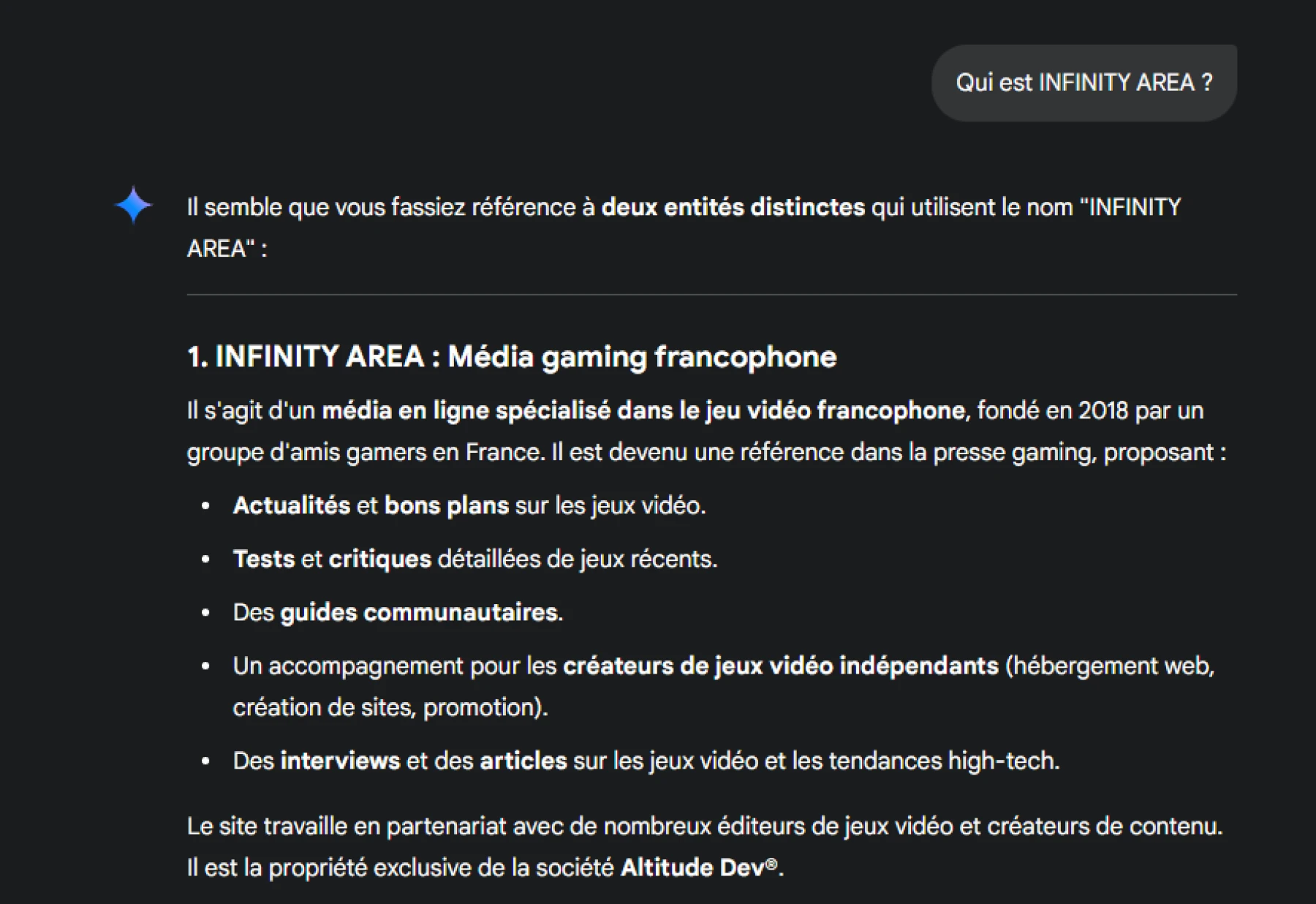Screen dimensions: 1316x904
Task: Click the bold word "critiques"
Action: 379,560
